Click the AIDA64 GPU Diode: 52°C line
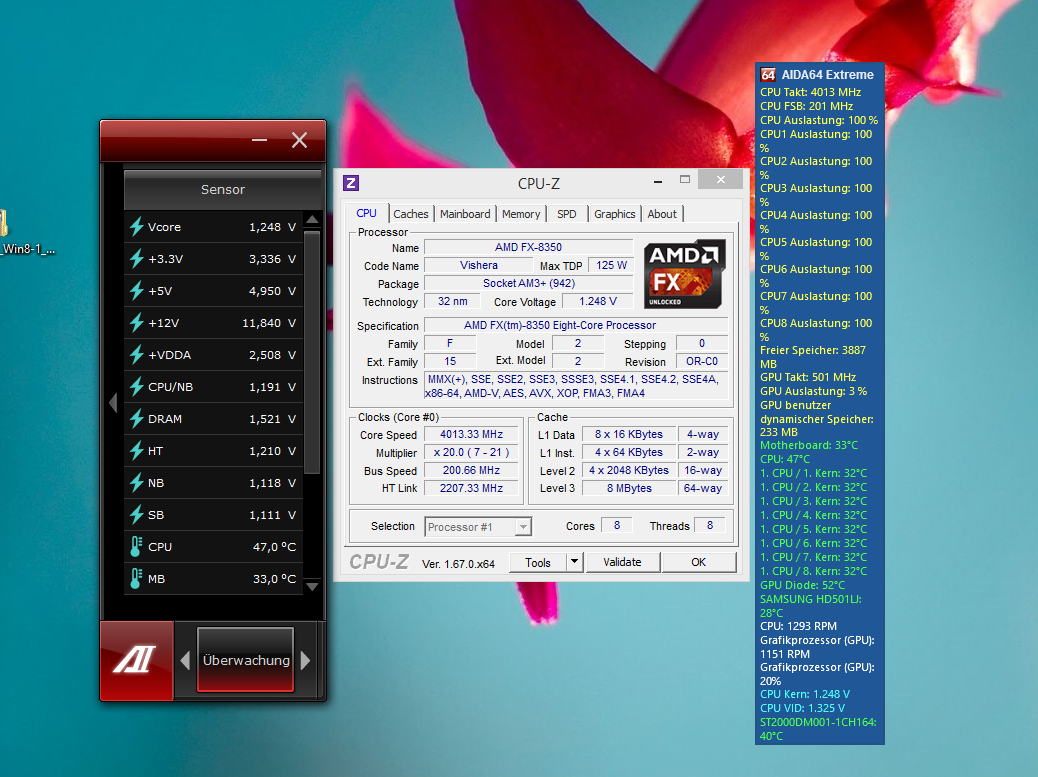Image resolution: width=1038 pixels, height=777 pixels. (x=802, y=585)
